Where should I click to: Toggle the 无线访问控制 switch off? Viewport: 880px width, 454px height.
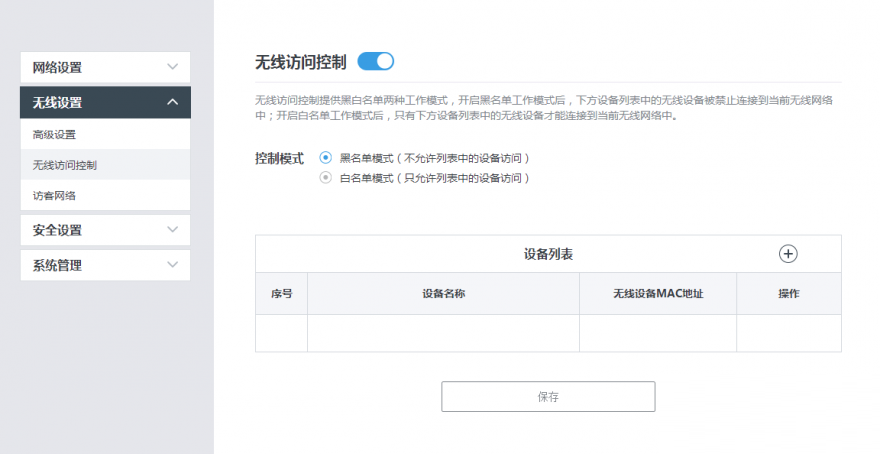click(x=376, y=62)
